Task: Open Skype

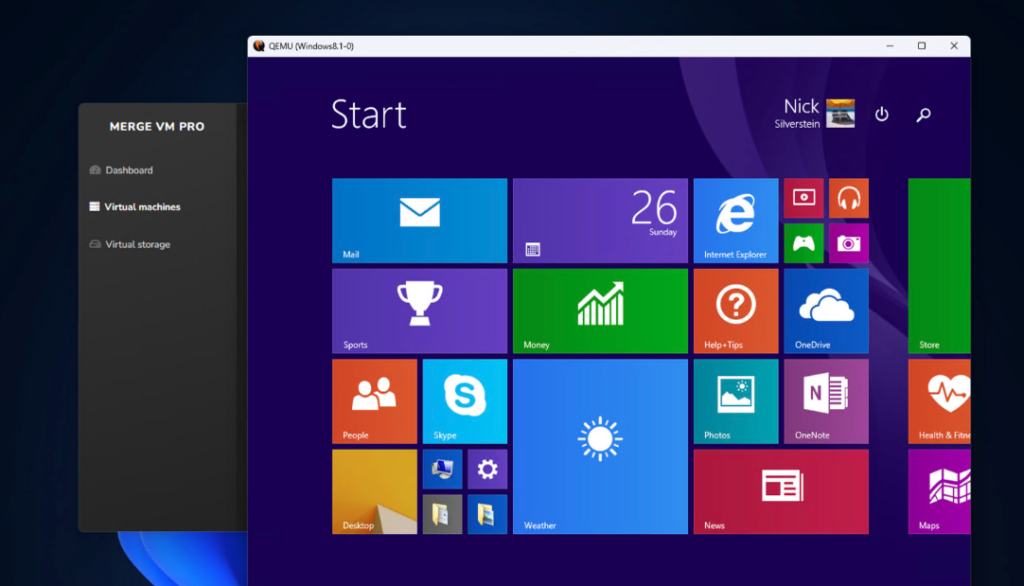Action: pos(464,400)
